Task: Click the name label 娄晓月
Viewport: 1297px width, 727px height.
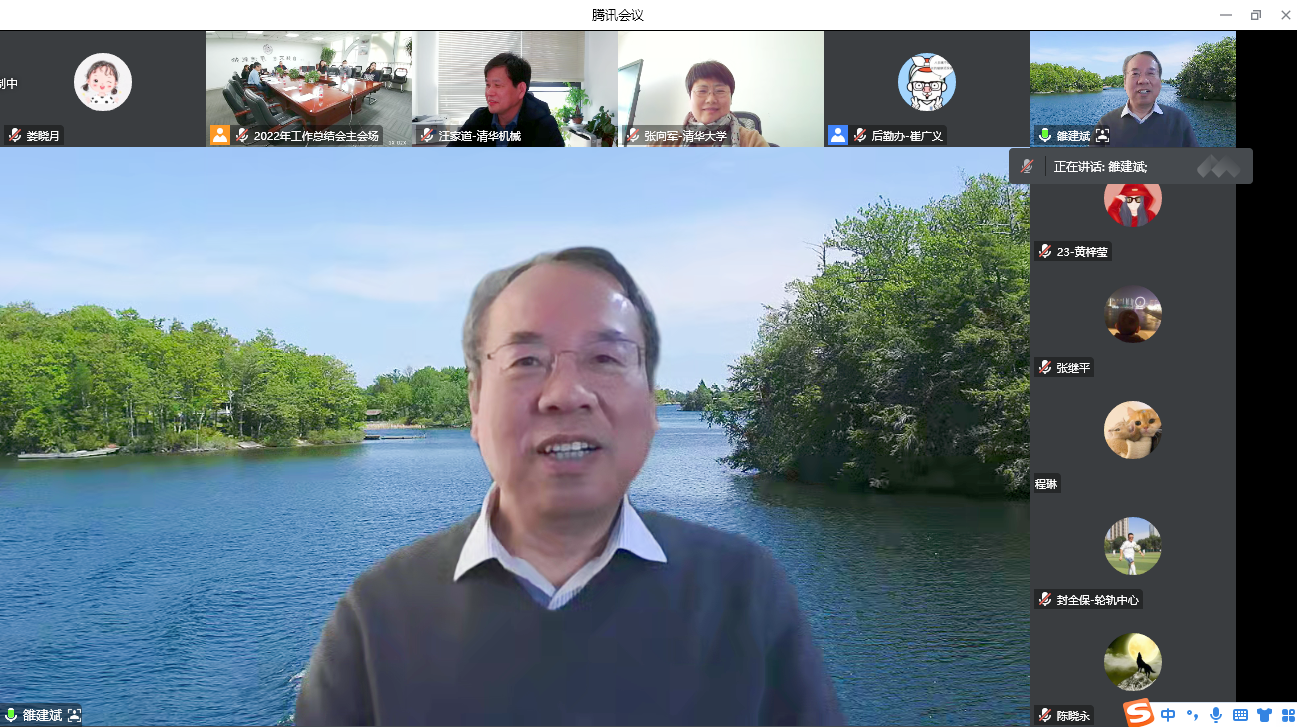Action: pyautogui.click(x=44, y=136)
